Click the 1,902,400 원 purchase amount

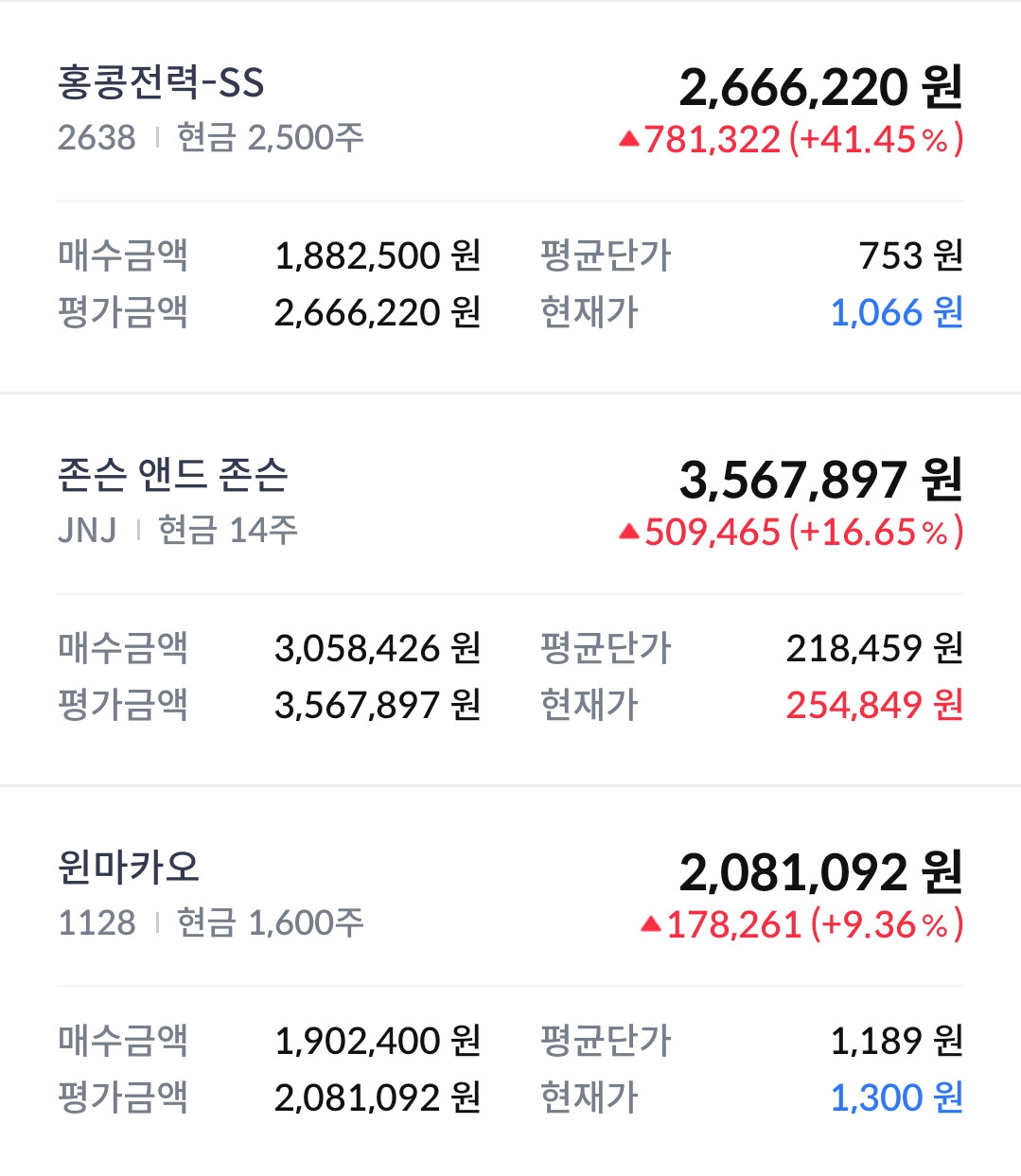(x=378, y=1041)
